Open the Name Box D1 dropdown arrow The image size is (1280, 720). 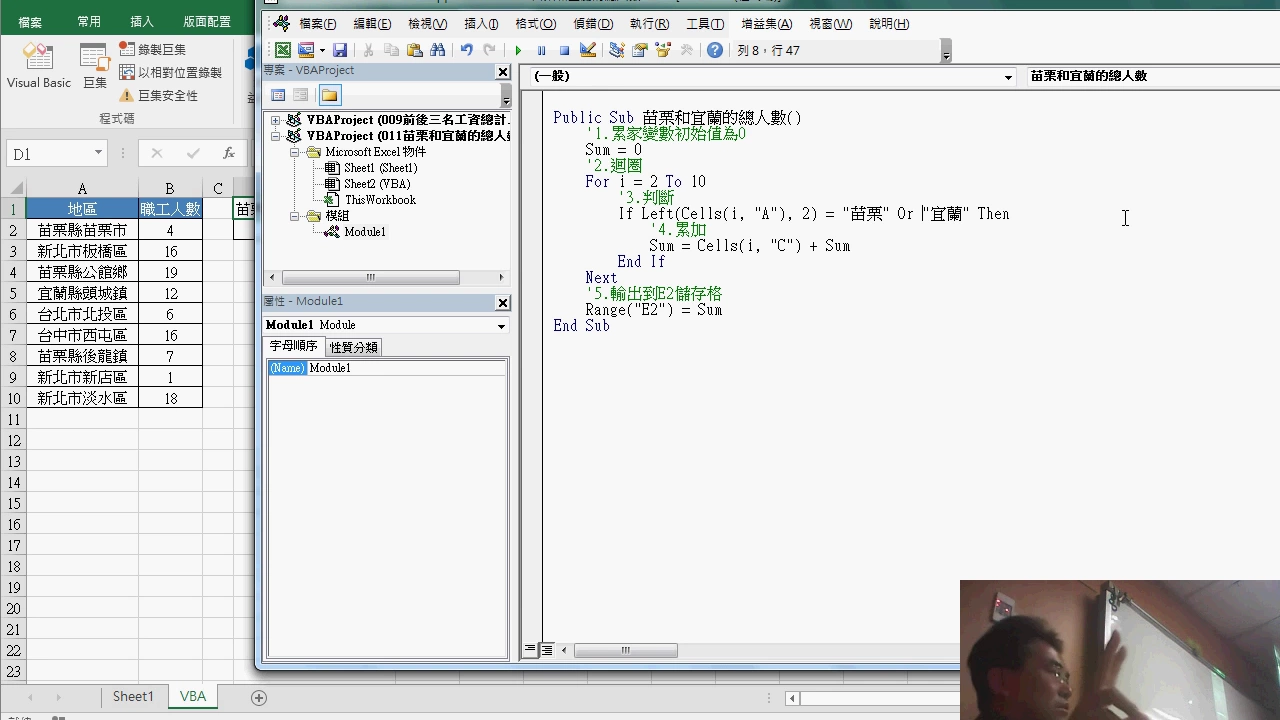click(98, 153)
